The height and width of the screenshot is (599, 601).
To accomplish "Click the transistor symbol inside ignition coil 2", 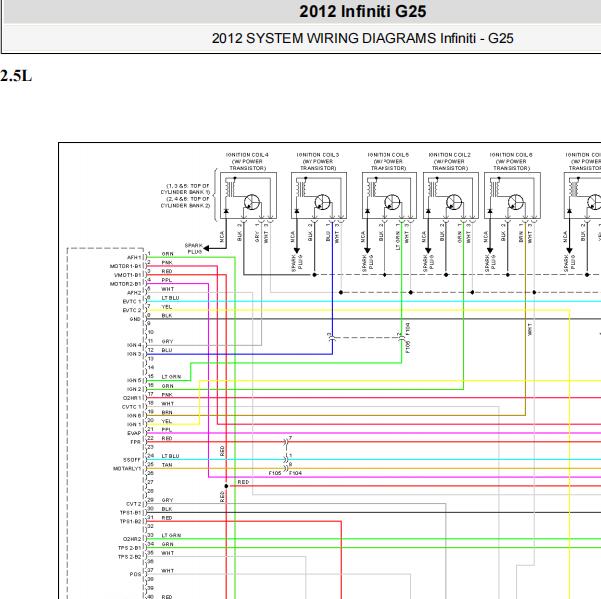I will [454, 202].
